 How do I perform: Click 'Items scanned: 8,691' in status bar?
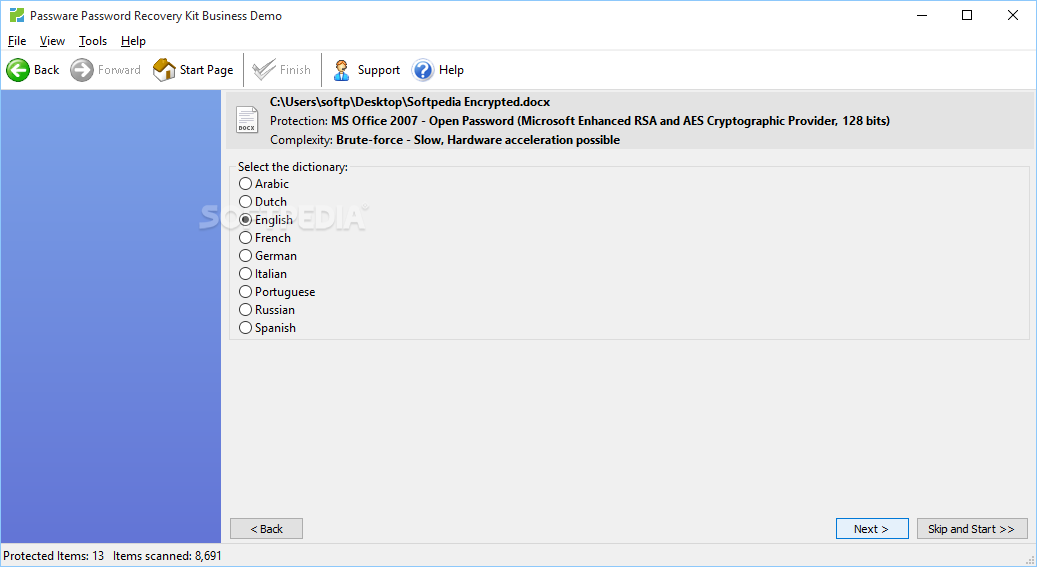coord(167,556)
